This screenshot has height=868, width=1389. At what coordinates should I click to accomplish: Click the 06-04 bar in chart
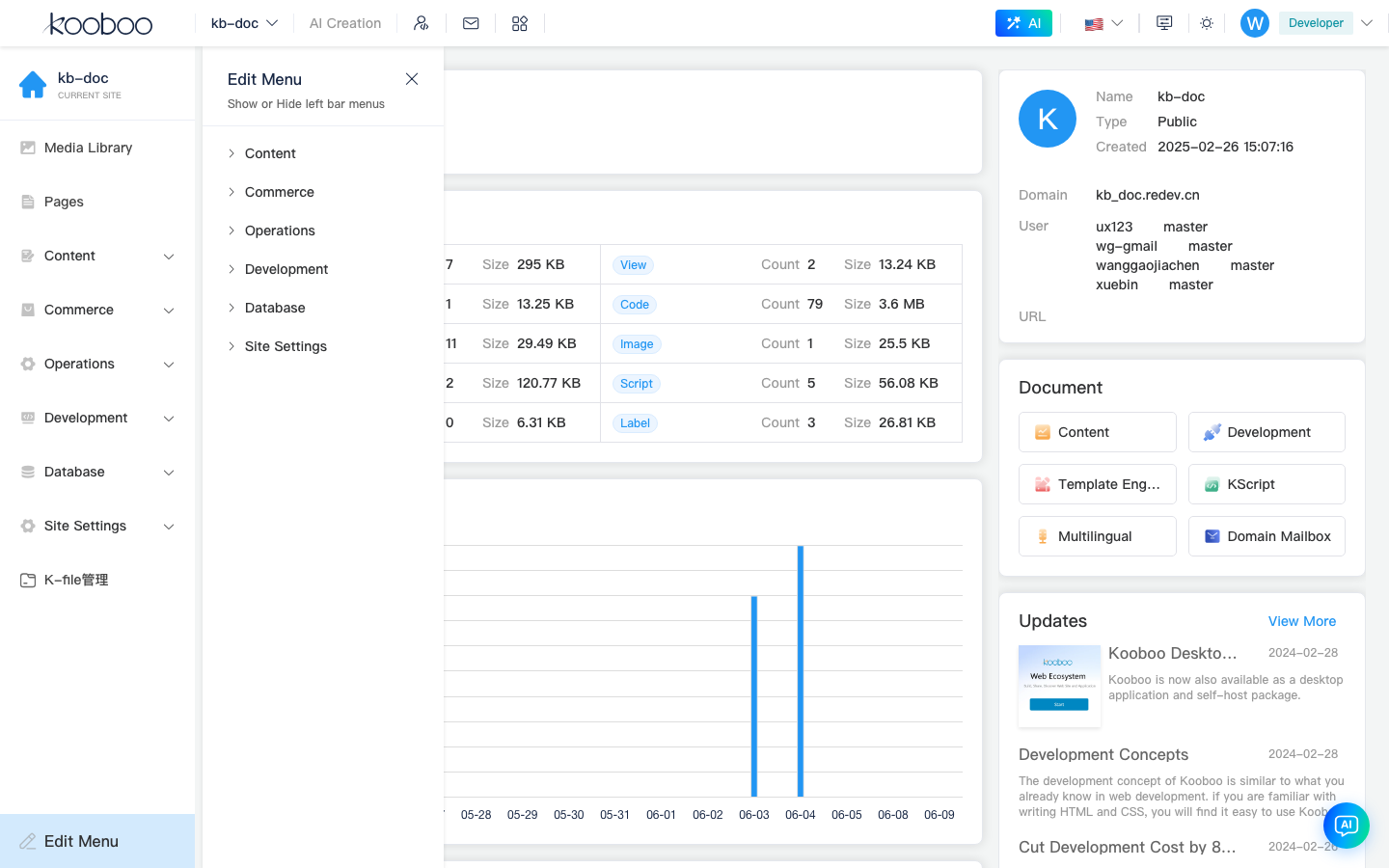point(801,671)
